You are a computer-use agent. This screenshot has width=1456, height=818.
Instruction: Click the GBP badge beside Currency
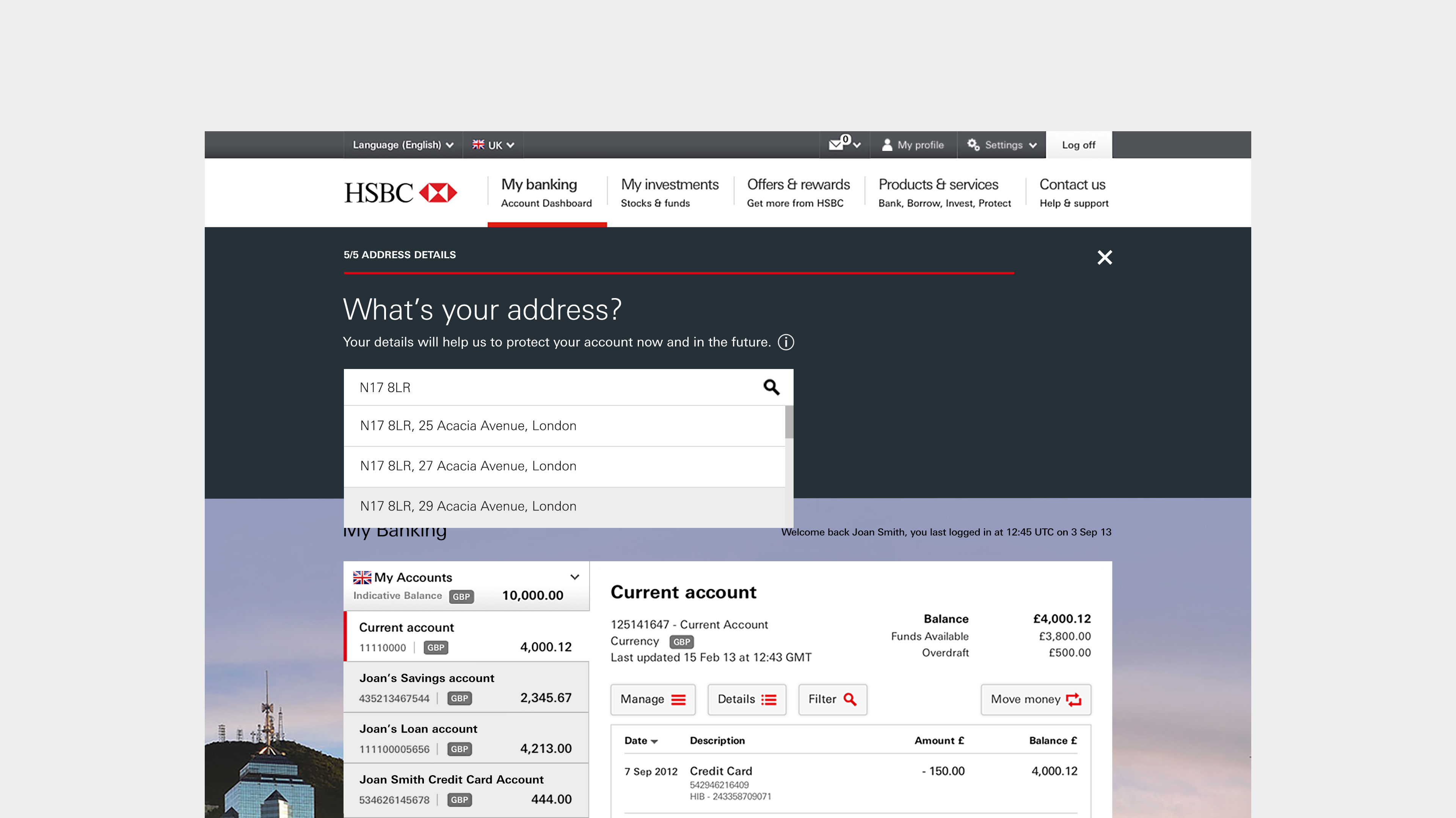click(x=681, y=642)
